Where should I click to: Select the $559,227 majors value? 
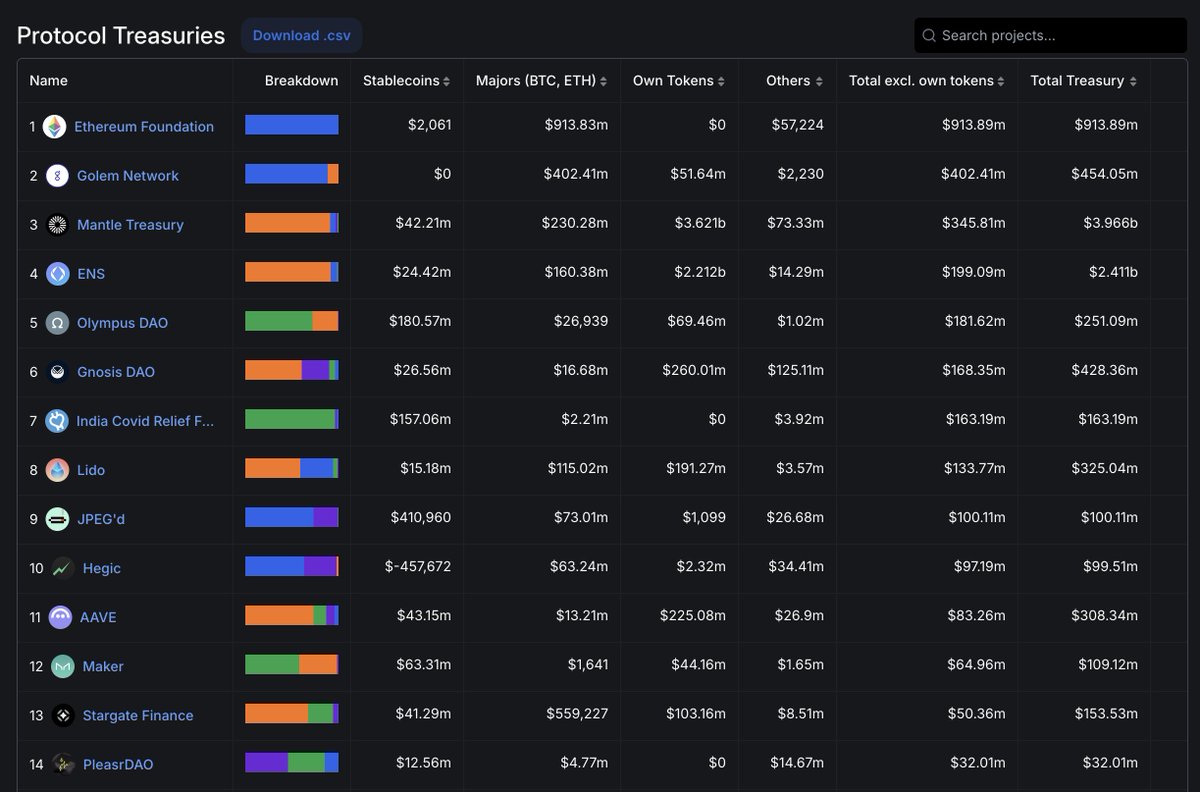pyautogui.click(x=577, y=713)
